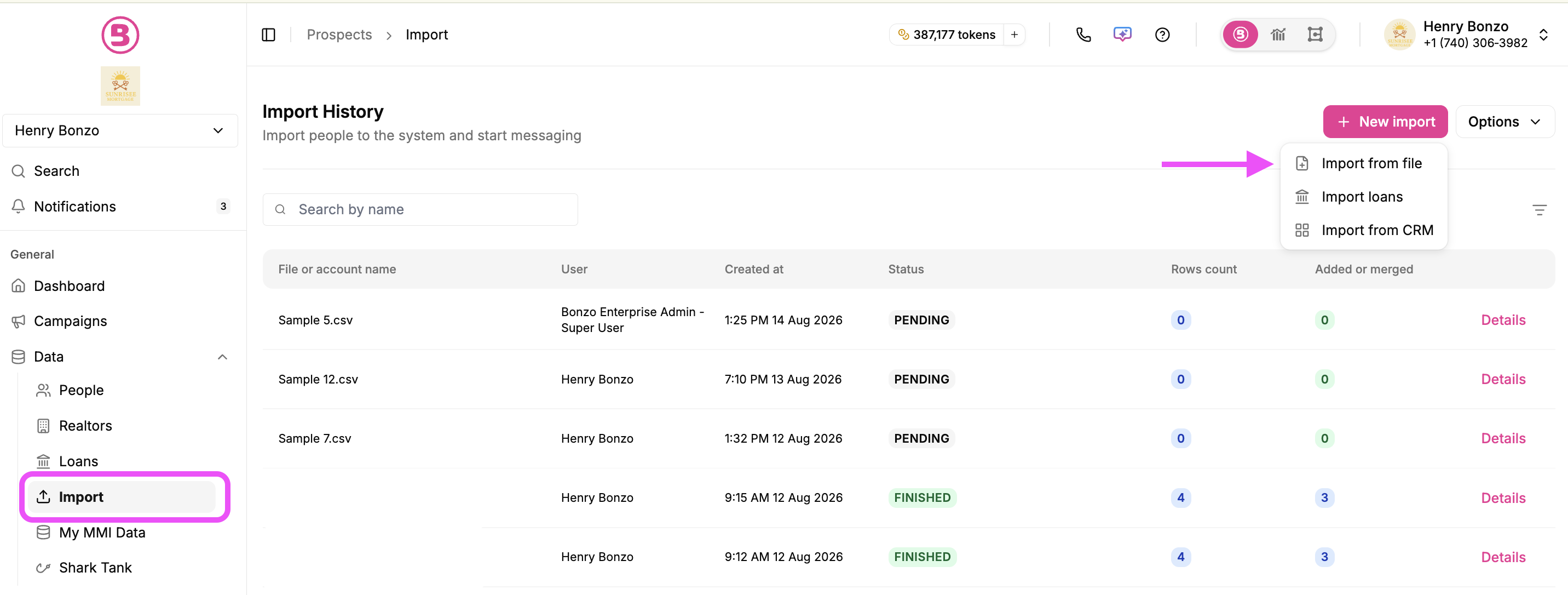The height and width of the screenshot is (595, 1568).
Task: Click the Bonzo logo at top of sidebar
Action: coord(120,35)
